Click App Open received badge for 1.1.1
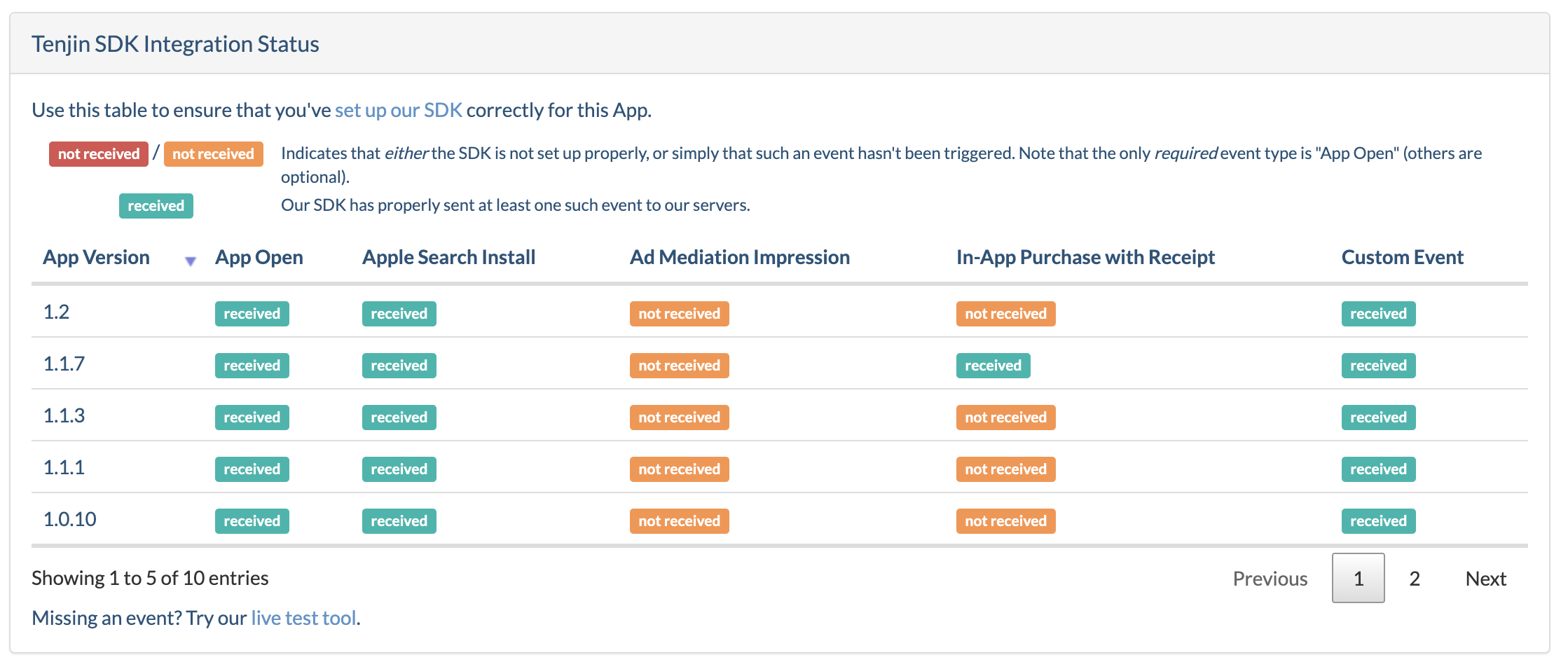This screenshot has height=669, width=1568. pyautogui.click(x=252, y=469)
